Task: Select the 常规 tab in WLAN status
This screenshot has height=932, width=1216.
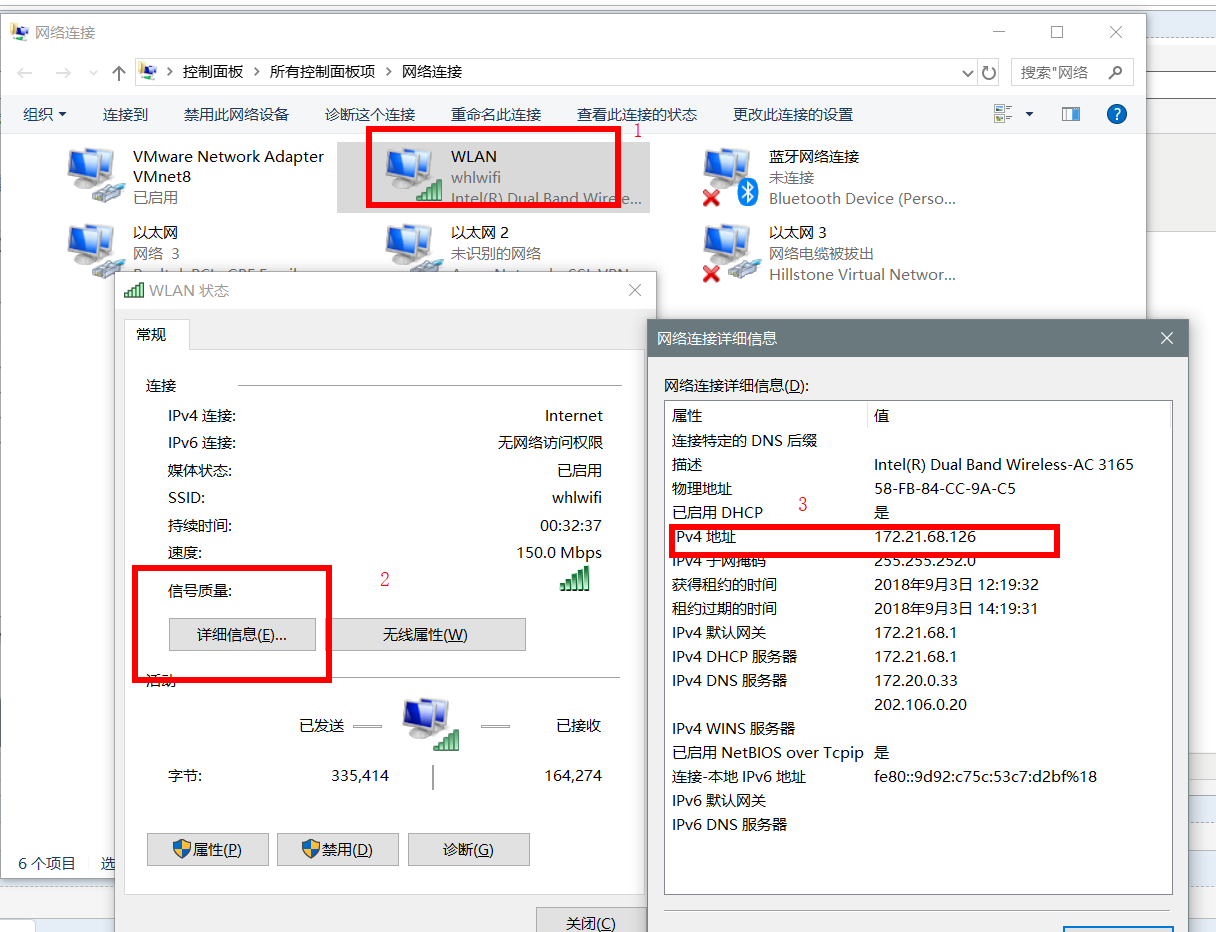Action: (x=152, y=334)
